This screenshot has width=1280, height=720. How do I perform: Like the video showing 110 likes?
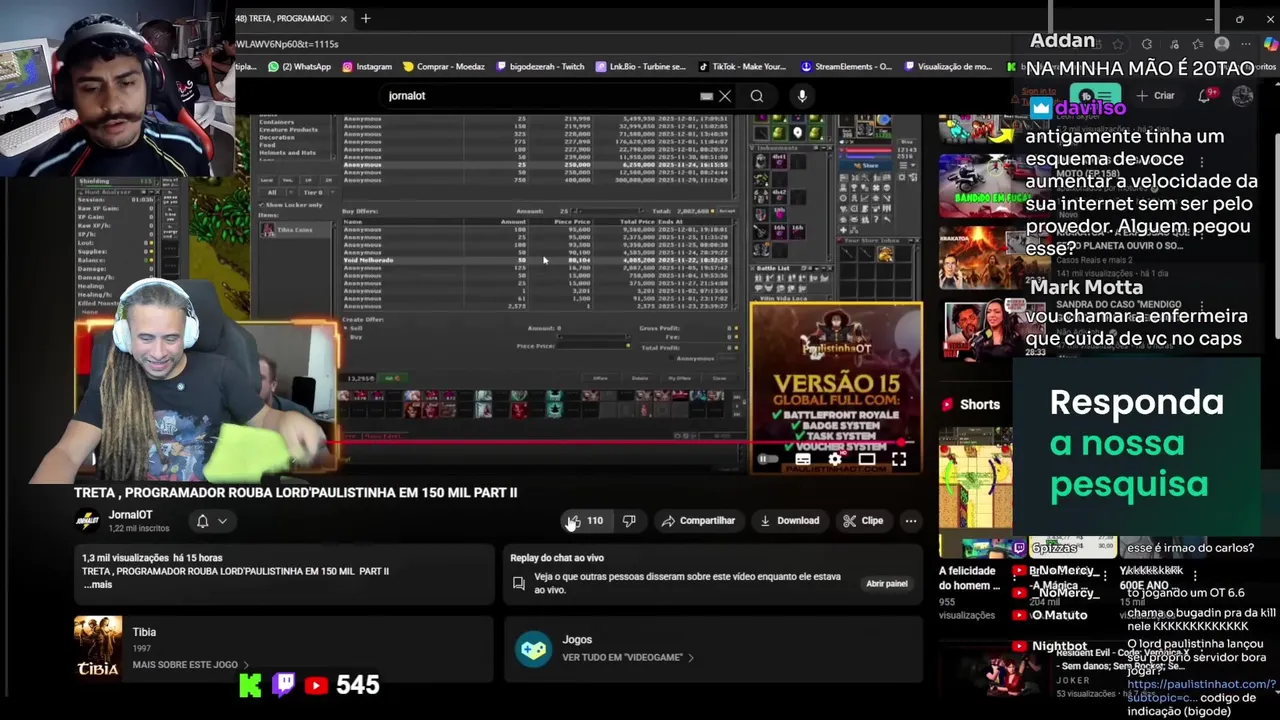click(586, 521)
